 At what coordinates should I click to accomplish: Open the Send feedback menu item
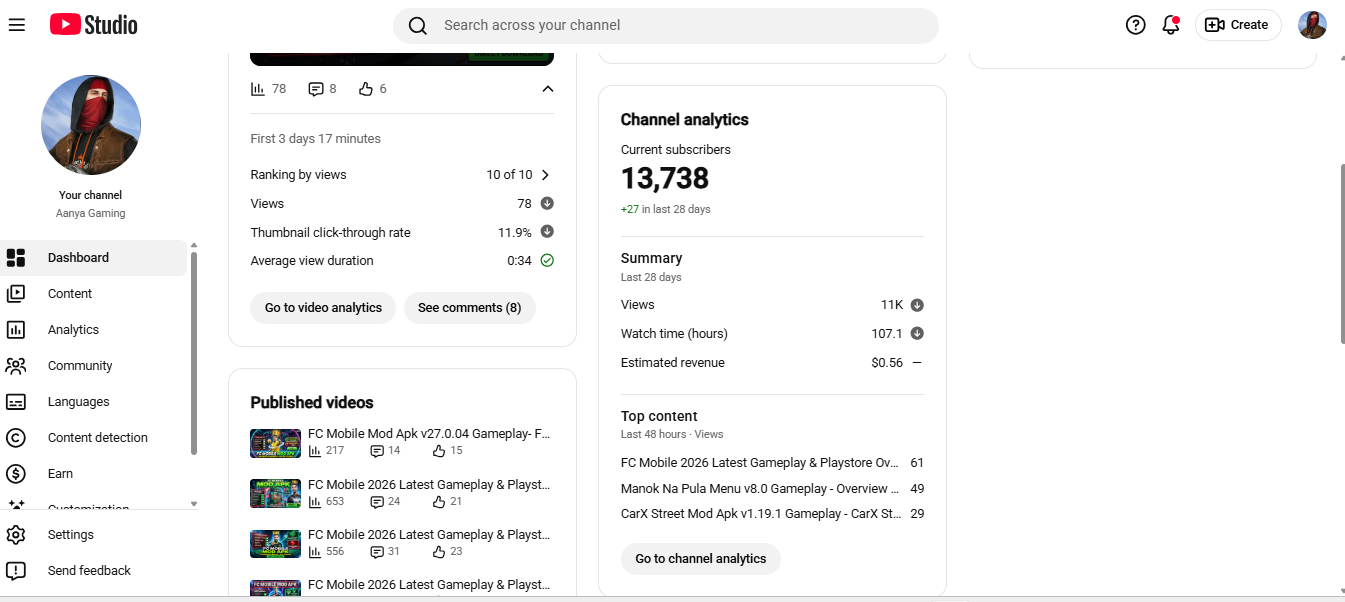pos(94,571)
